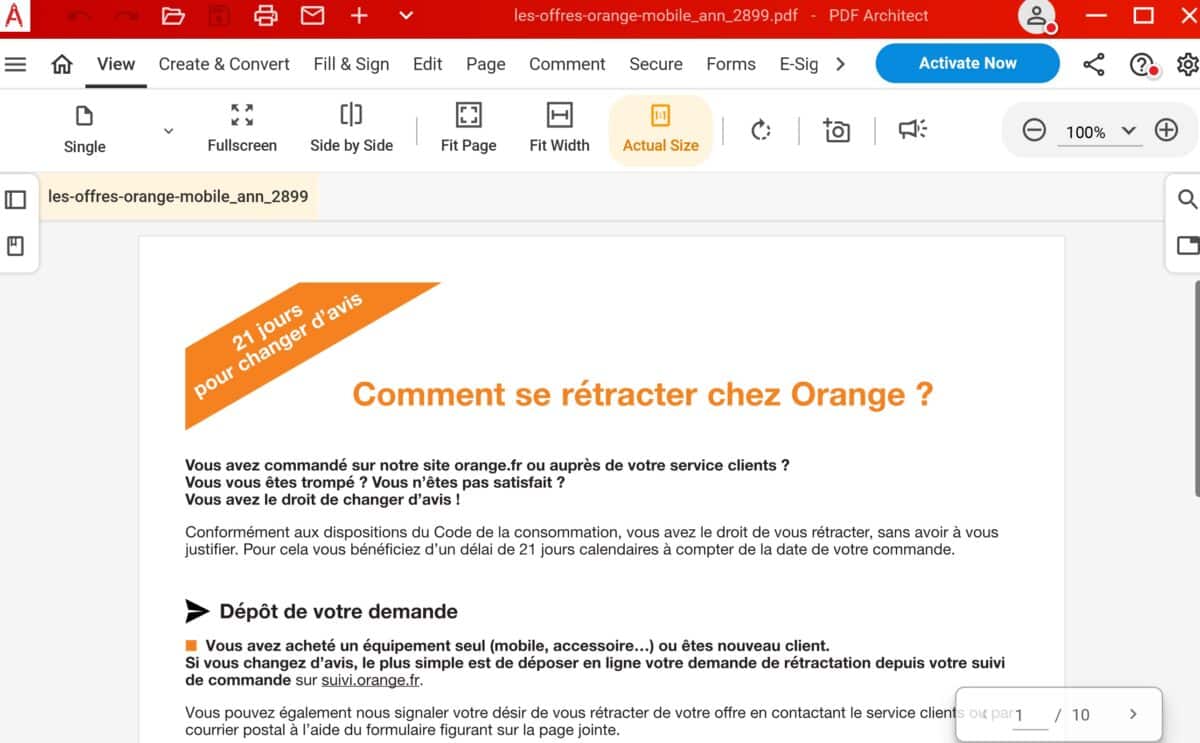Take a snapshot with camera icon
This screenshot has height=743, width=1200.
tap(836, 130)
